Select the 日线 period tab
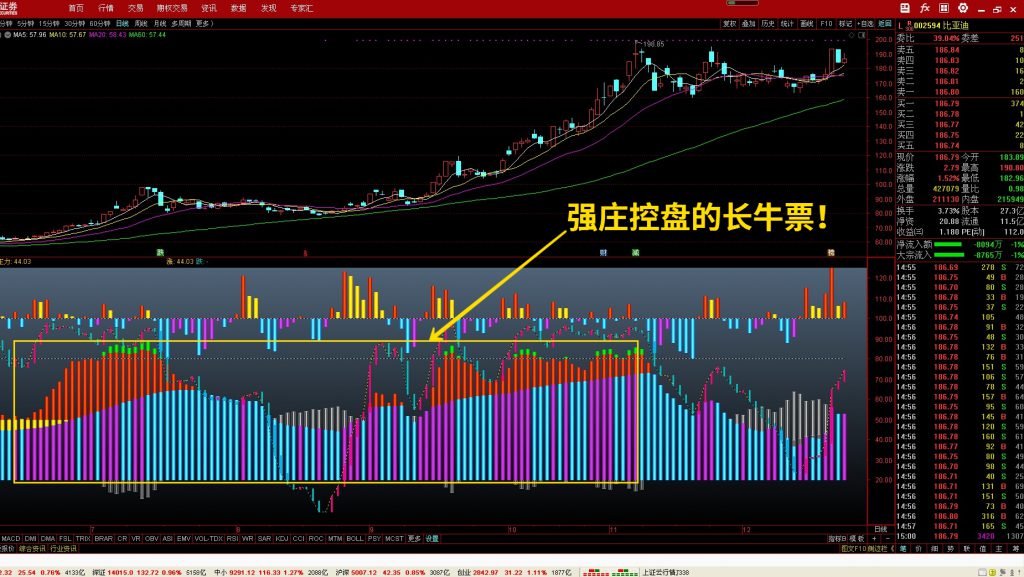1024x577 pixels. (x=122, y=22)
